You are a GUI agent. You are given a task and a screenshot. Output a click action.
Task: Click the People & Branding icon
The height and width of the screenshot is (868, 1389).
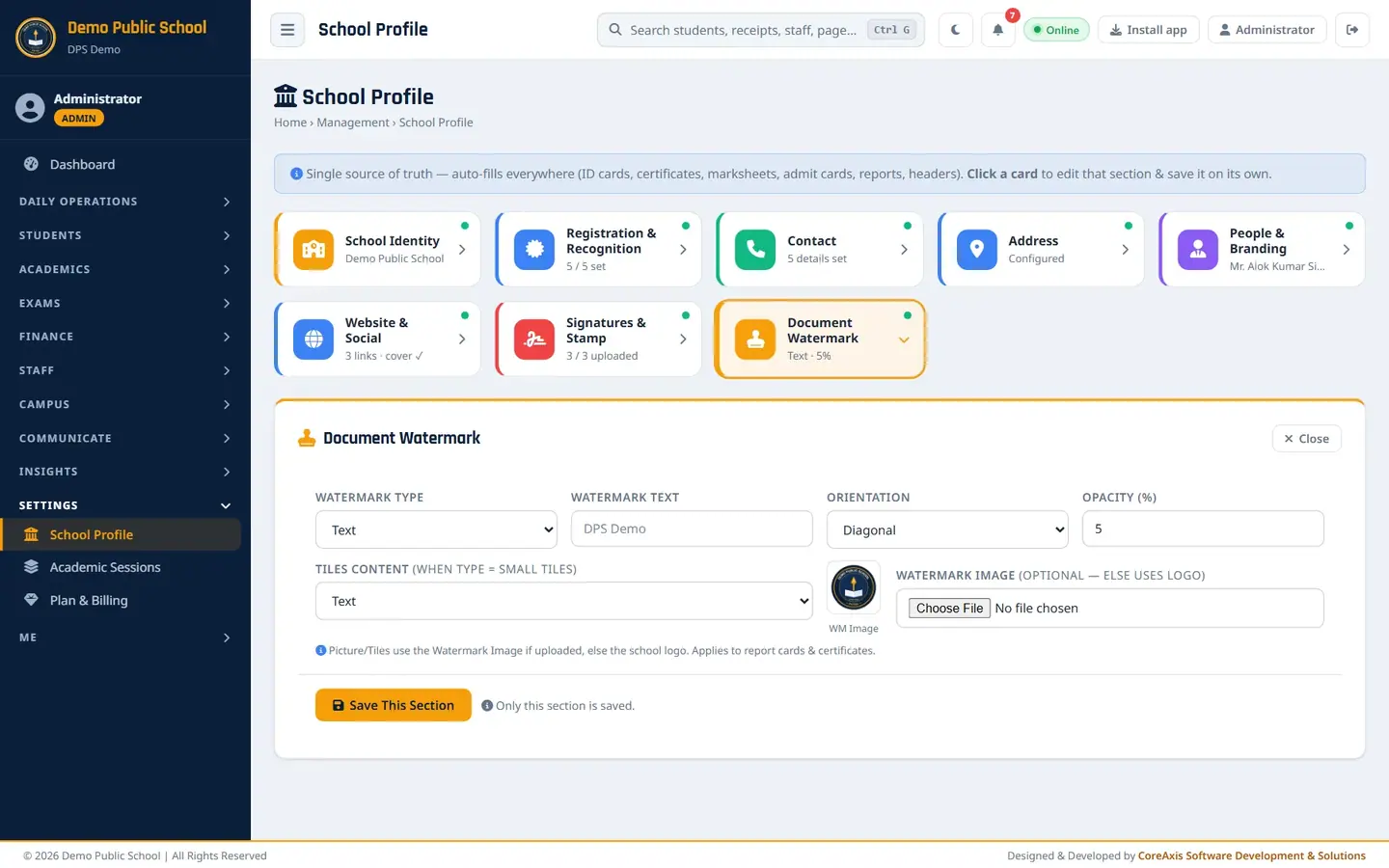[1198, 250]
